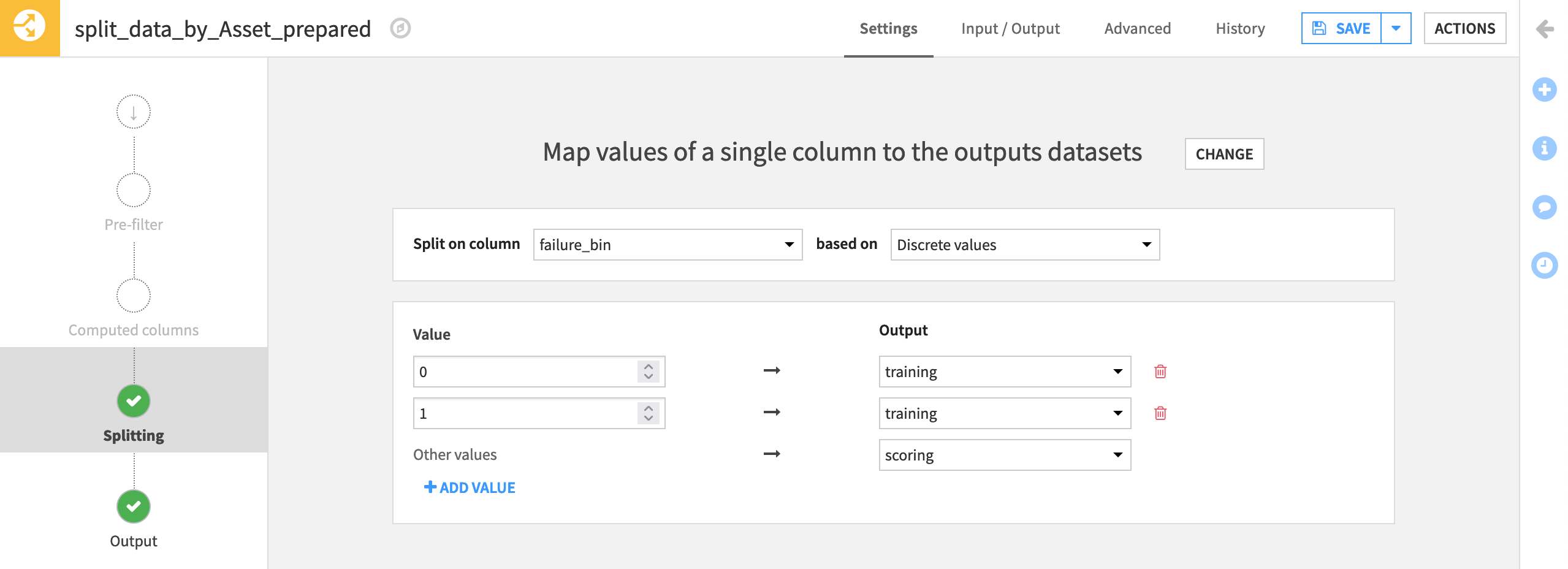Select the Output step green checkmark
Screen dimensions: 1568x569
[133, 506]
